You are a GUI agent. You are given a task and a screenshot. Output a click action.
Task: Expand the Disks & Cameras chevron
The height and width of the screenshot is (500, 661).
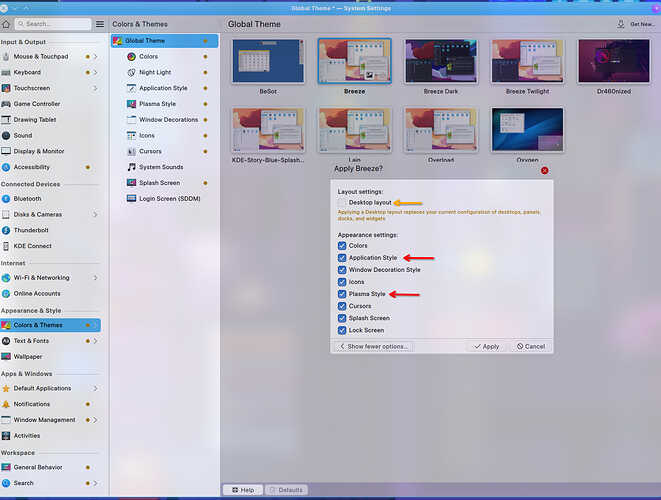coord(96,215)
